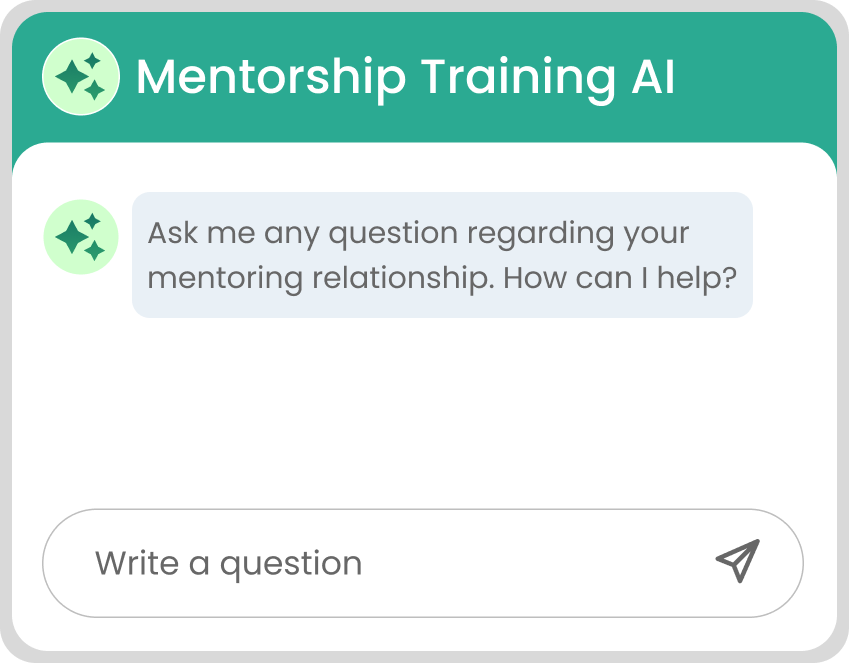Tap the small top star in header logo

pyautogui.click(x=93, y=61)
